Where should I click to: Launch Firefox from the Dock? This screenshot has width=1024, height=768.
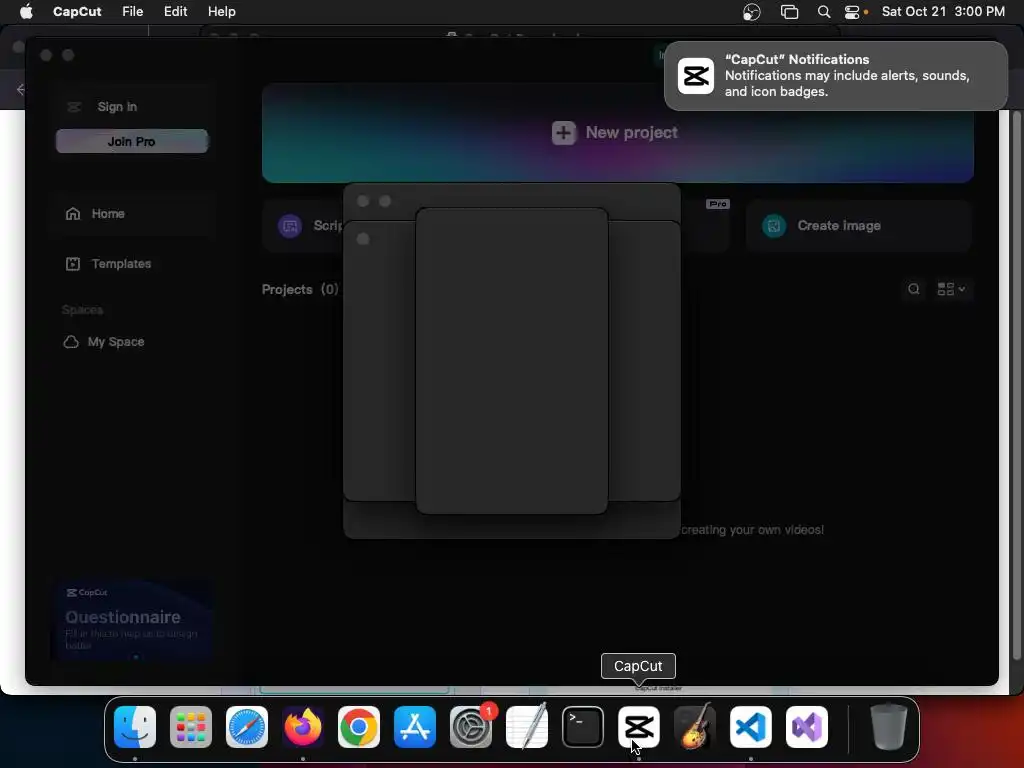pos(303,727)
